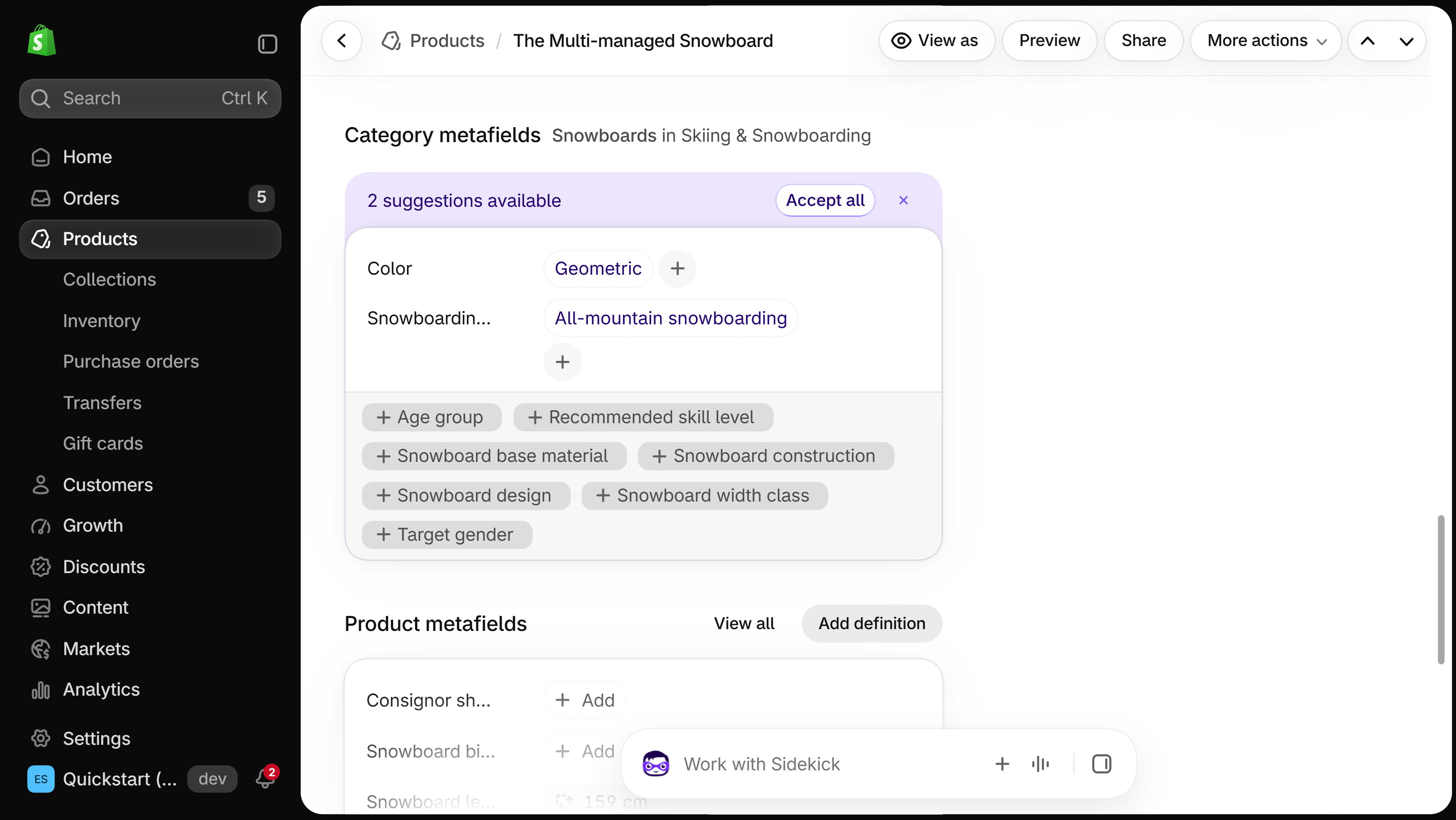
Task: Open Transfers section
Action: click(x=103, y=402)
